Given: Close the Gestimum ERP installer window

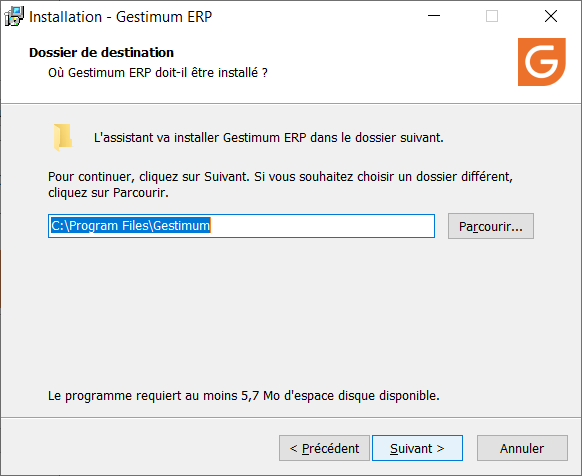Looking at the screenshot, I should [x=551, y=16].
